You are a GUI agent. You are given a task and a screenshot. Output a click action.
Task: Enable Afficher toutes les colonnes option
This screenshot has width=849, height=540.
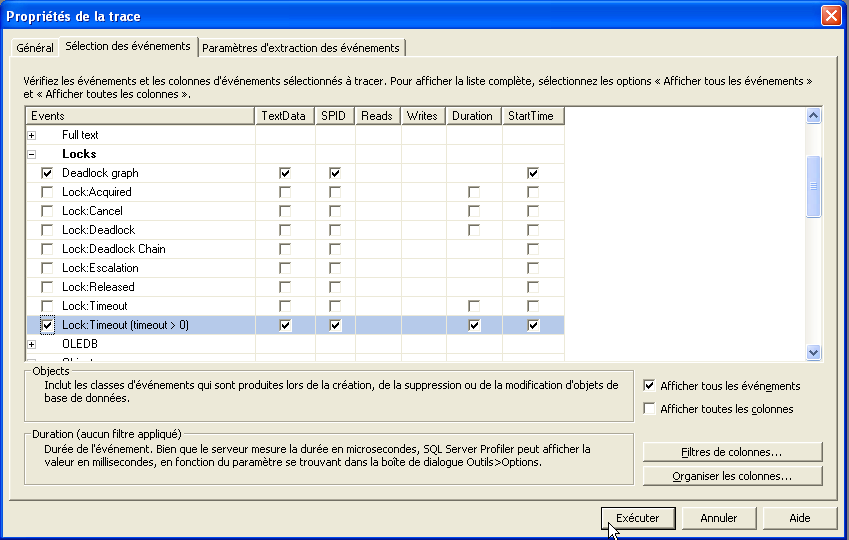[650, 409]
